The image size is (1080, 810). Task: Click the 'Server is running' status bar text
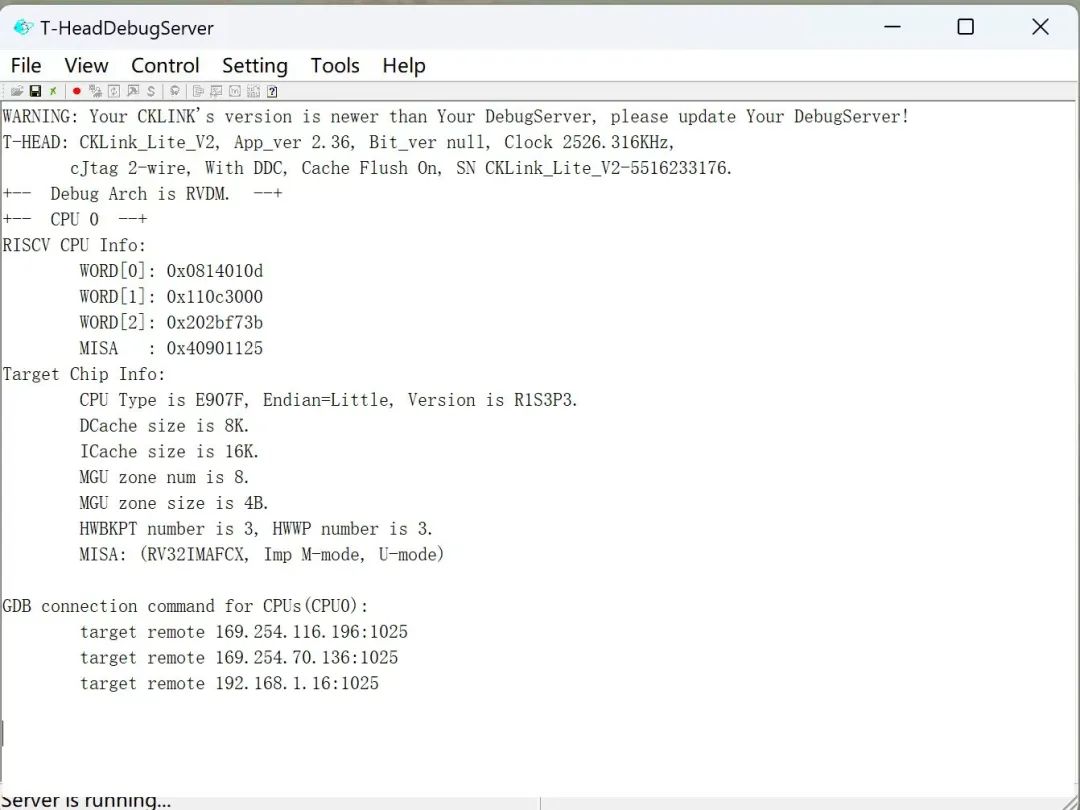(86, 800)
